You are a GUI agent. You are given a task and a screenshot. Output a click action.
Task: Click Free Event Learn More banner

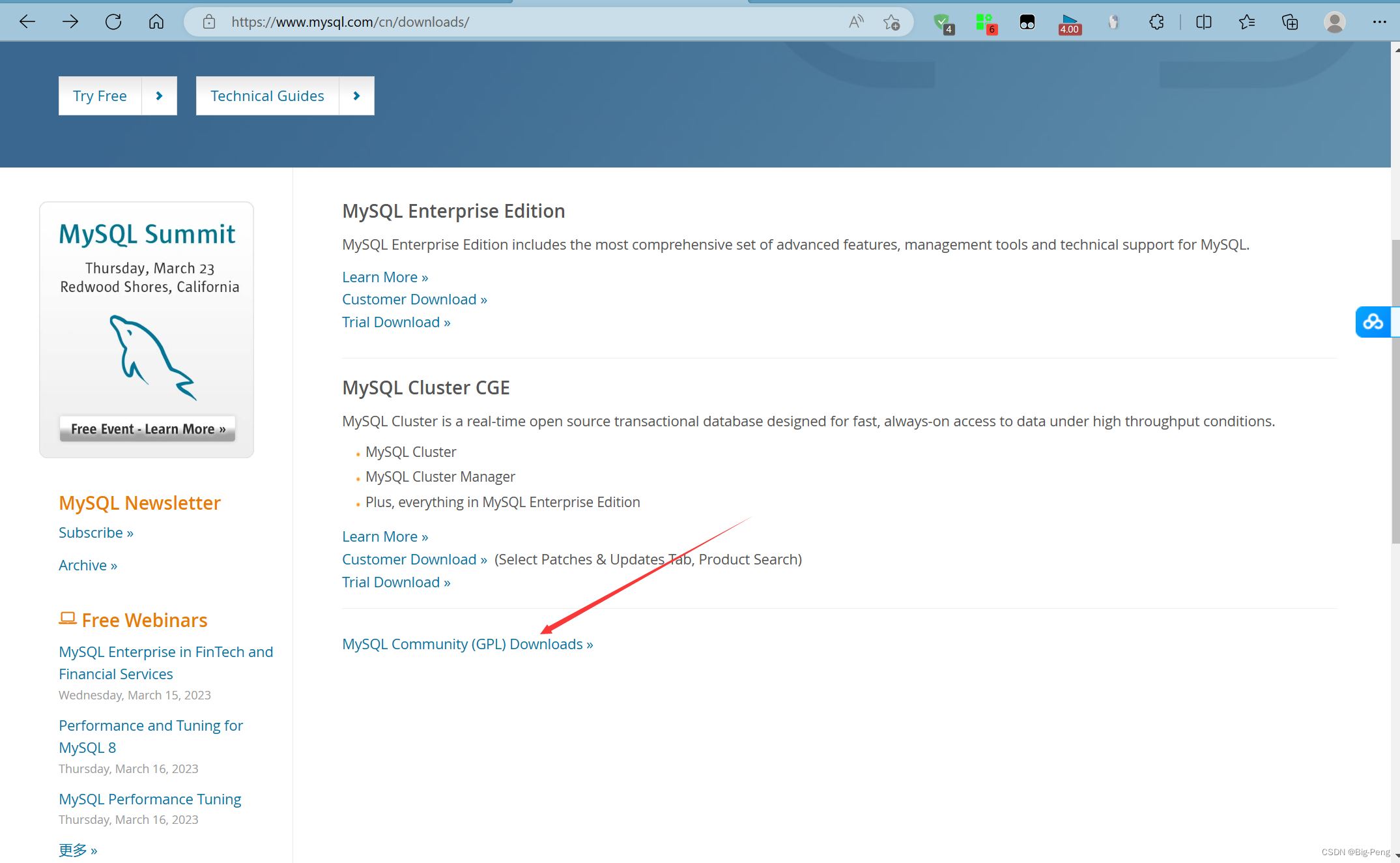(147, 429)
